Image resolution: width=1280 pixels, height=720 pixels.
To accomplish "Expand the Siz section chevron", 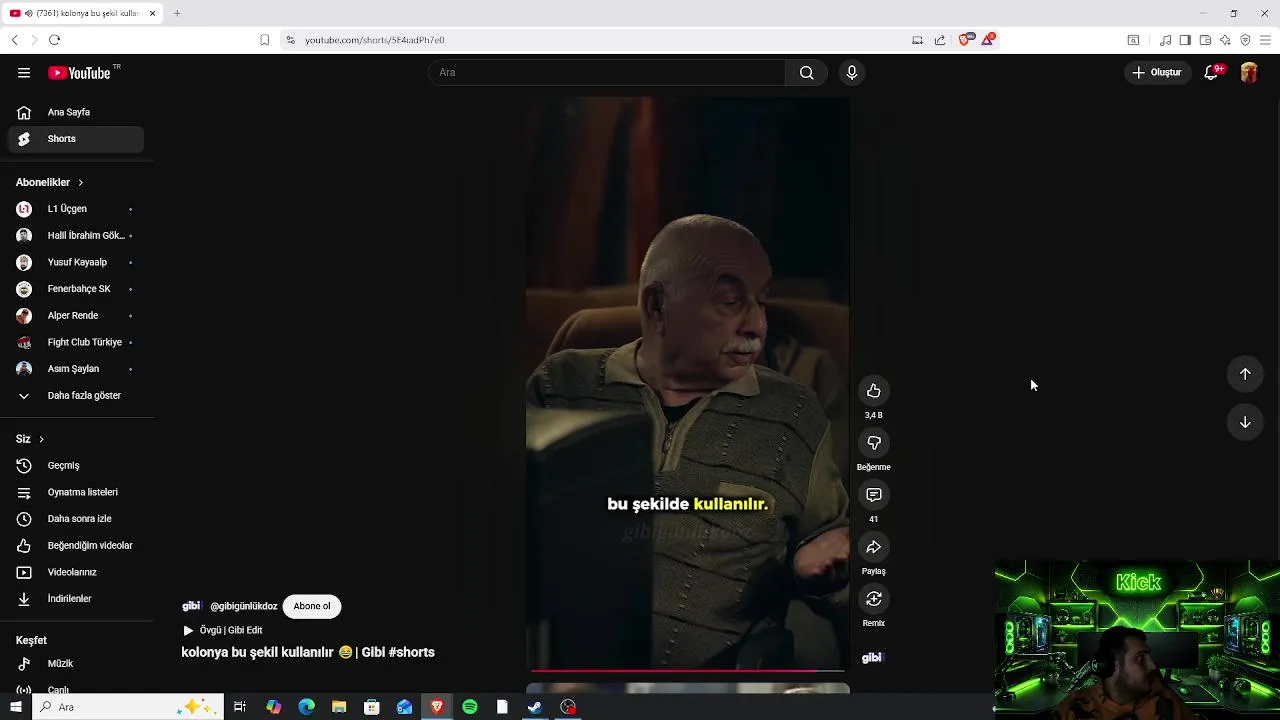I will coord(41,439).
